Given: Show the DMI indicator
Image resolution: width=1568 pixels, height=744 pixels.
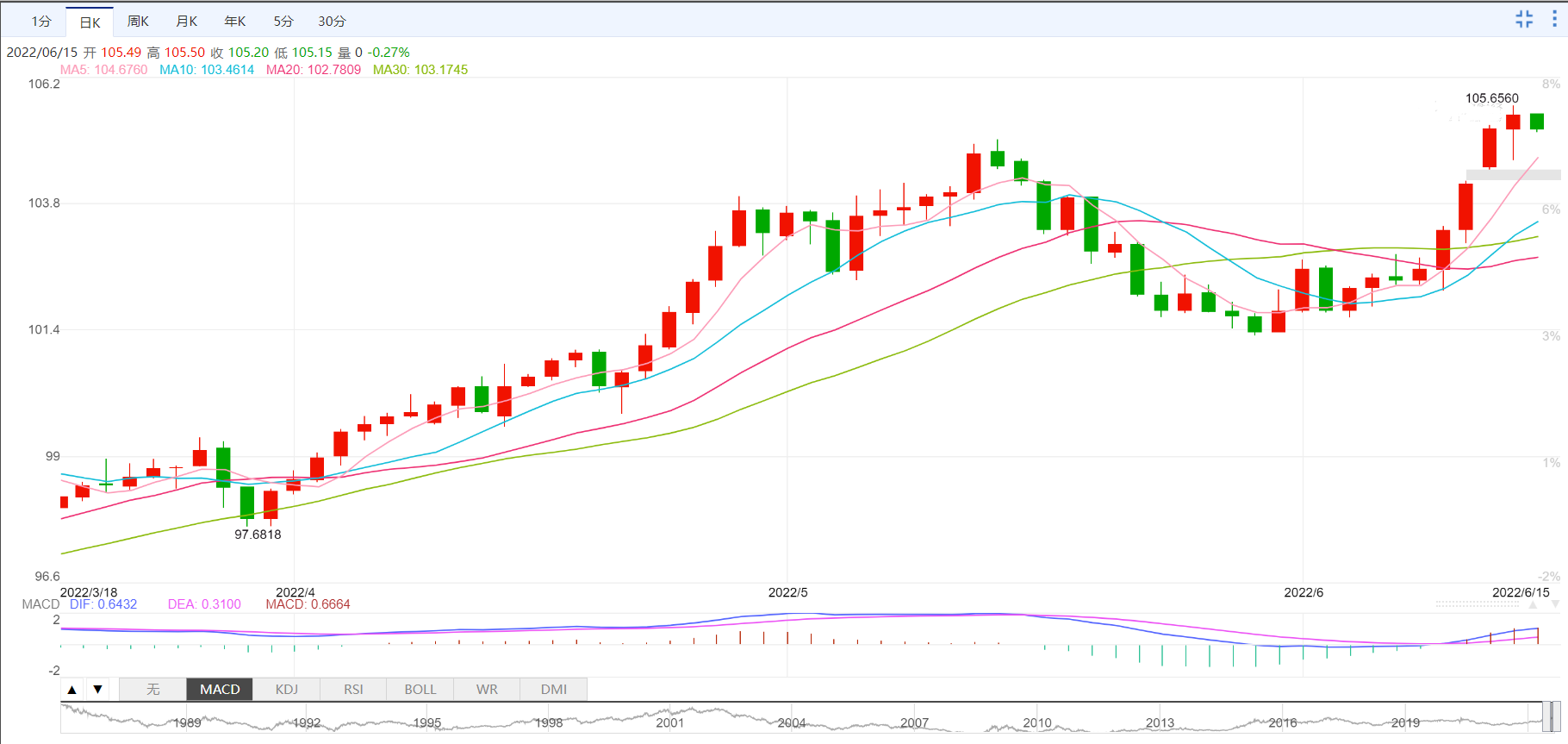Looking at the screenshot, I should coord(554,690).
